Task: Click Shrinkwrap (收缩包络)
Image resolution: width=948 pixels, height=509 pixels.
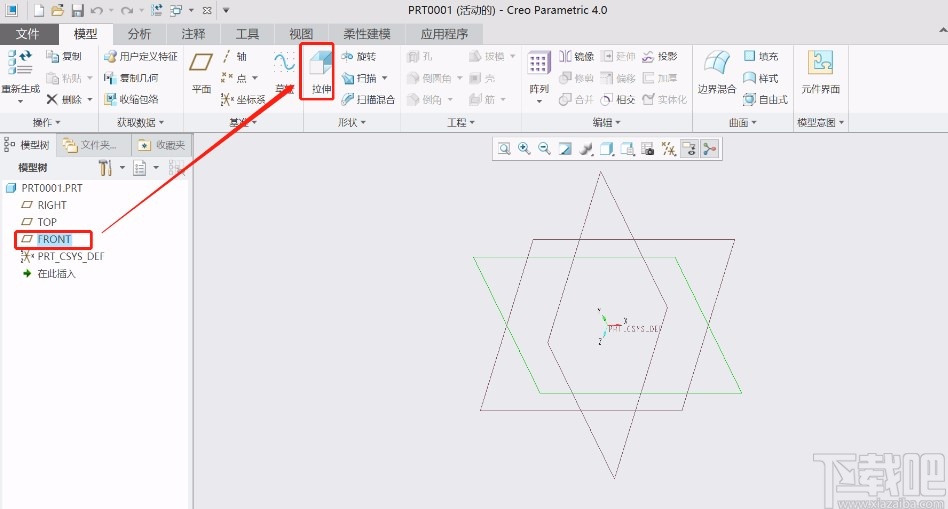Action: (x=131, y=99)
